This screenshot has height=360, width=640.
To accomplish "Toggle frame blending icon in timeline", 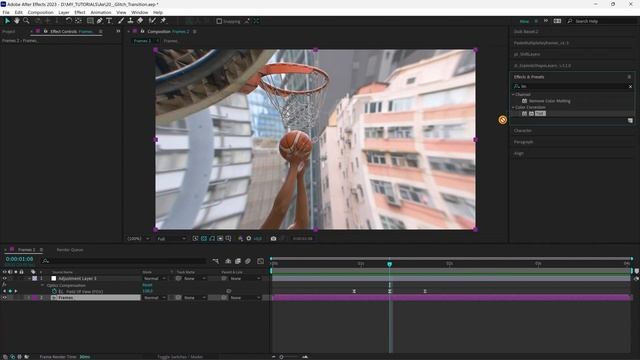I will (x=238, y=261).
